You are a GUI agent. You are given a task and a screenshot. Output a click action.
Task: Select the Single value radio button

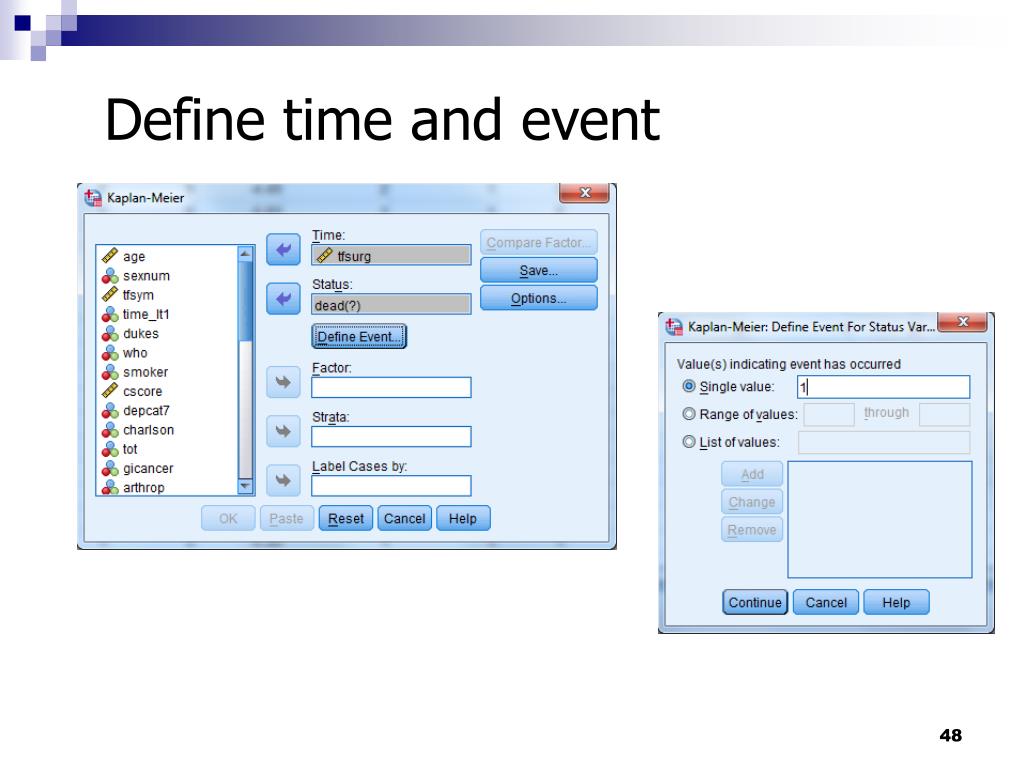(688, 386)
